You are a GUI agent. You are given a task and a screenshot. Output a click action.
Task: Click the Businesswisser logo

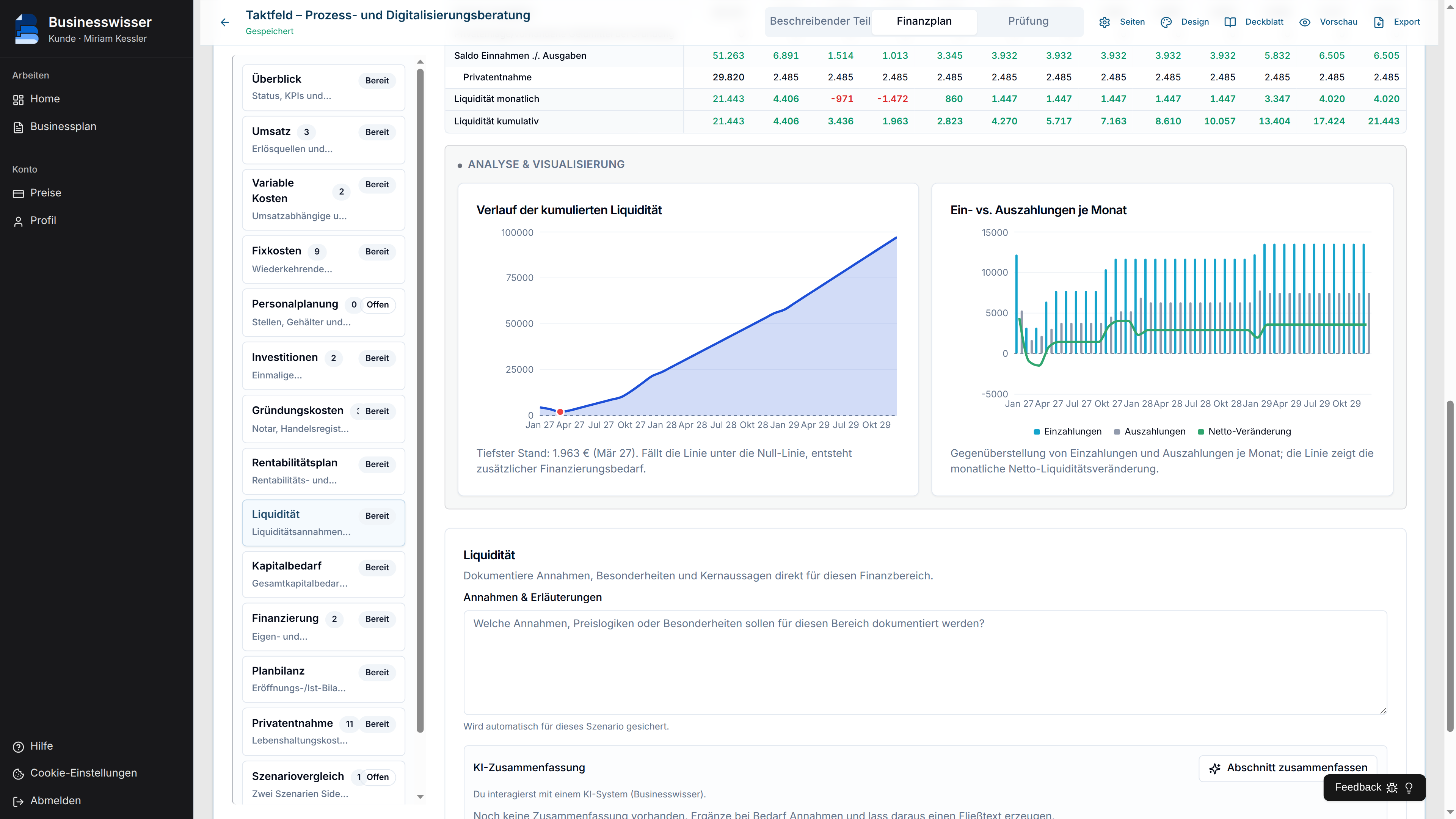click(27, 29)
